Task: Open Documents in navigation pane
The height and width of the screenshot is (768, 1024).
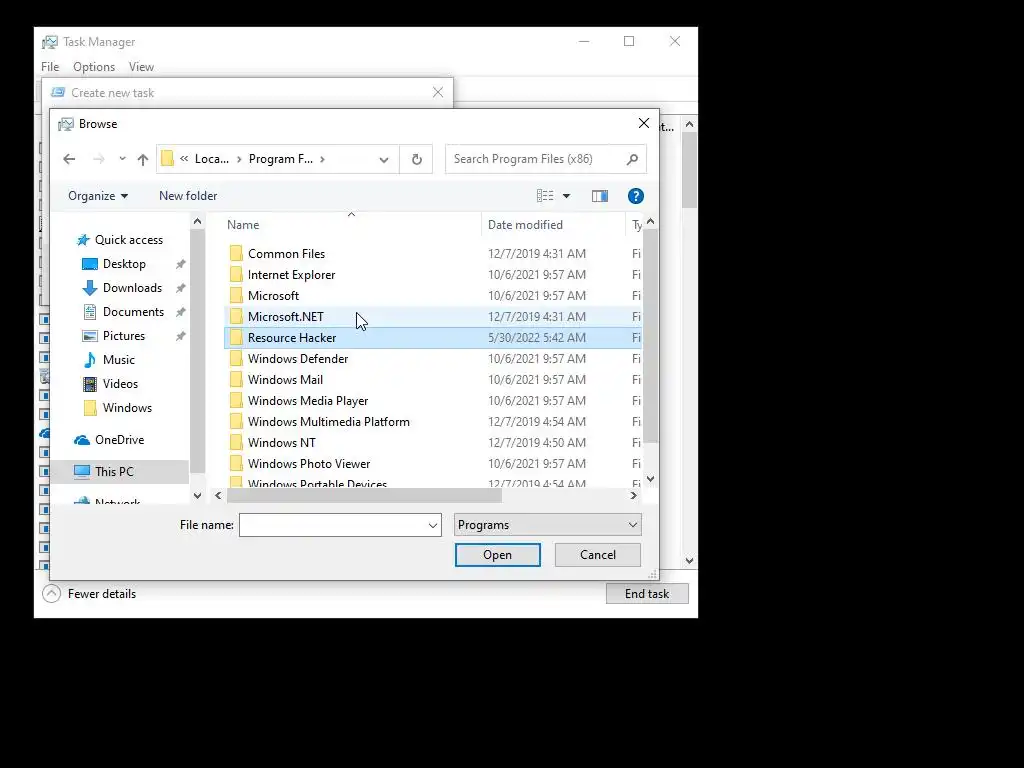Action: [x=133, y=312]
